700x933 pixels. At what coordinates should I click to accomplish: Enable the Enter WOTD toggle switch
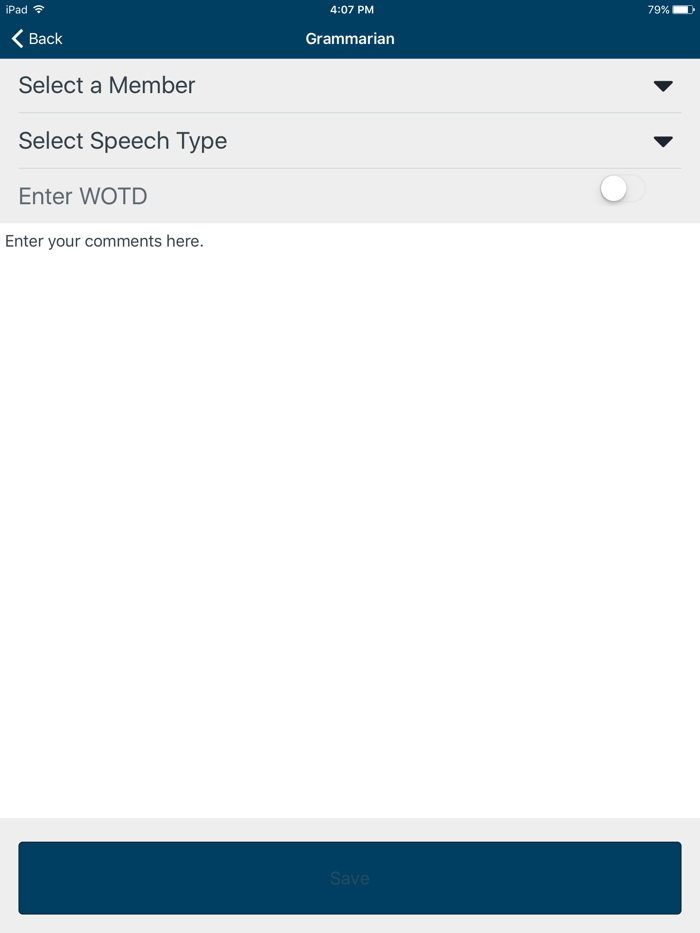coord(622,188)
